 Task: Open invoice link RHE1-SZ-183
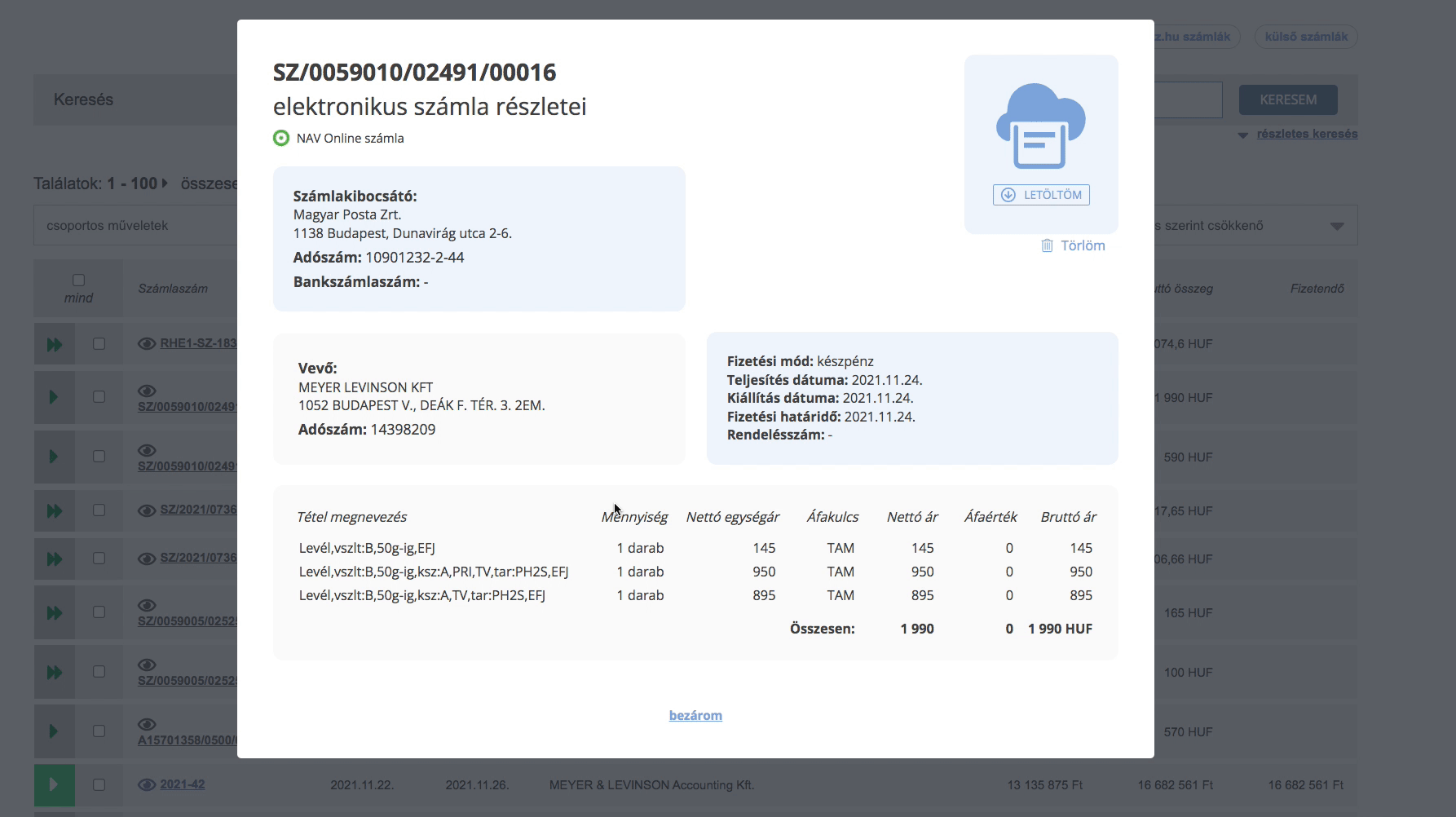point(198,343)
